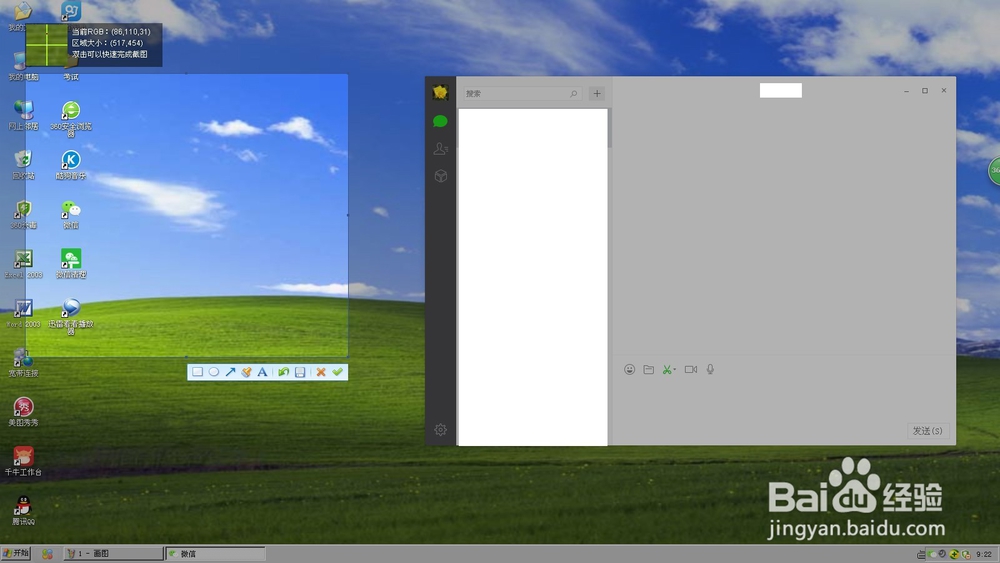Expand the screenshot scissors dropdown arrow
The width and height of the screenshot is (1000, 563).
pyautogui.click(x=675, y=369)
